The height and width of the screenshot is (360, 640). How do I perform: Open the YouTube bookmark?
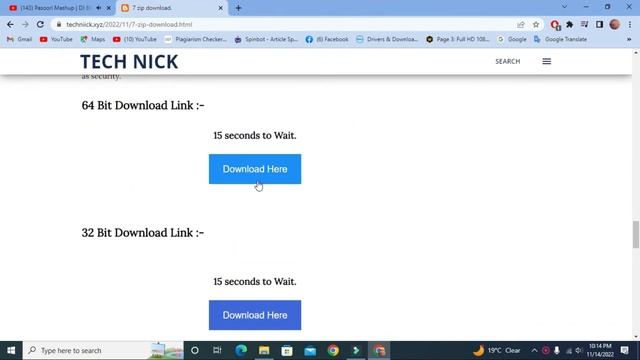(56, 39)
